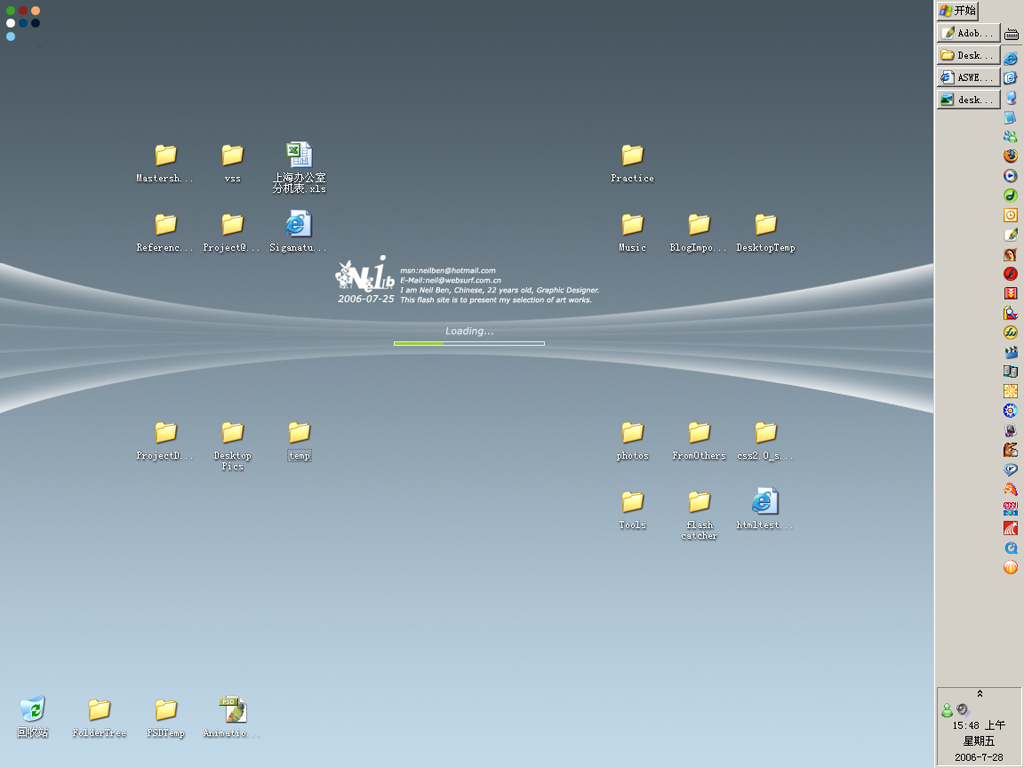Select the Music folder
The image size is (1024, 768).
click(632, 232)
